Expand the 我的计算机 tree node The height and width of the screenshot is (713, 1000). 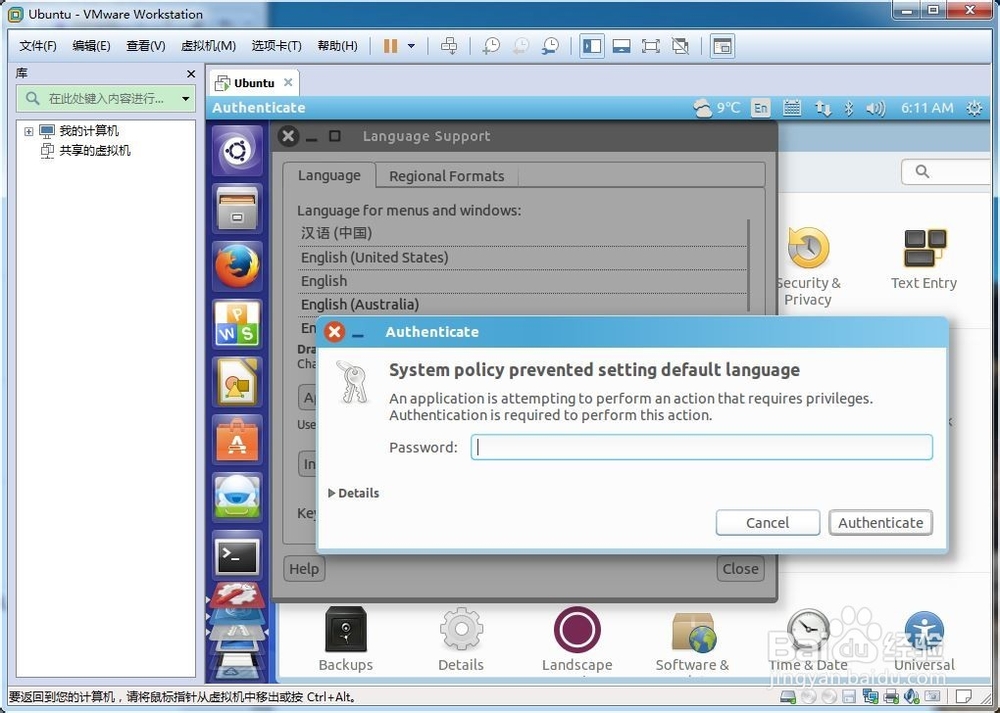point(29,131)
